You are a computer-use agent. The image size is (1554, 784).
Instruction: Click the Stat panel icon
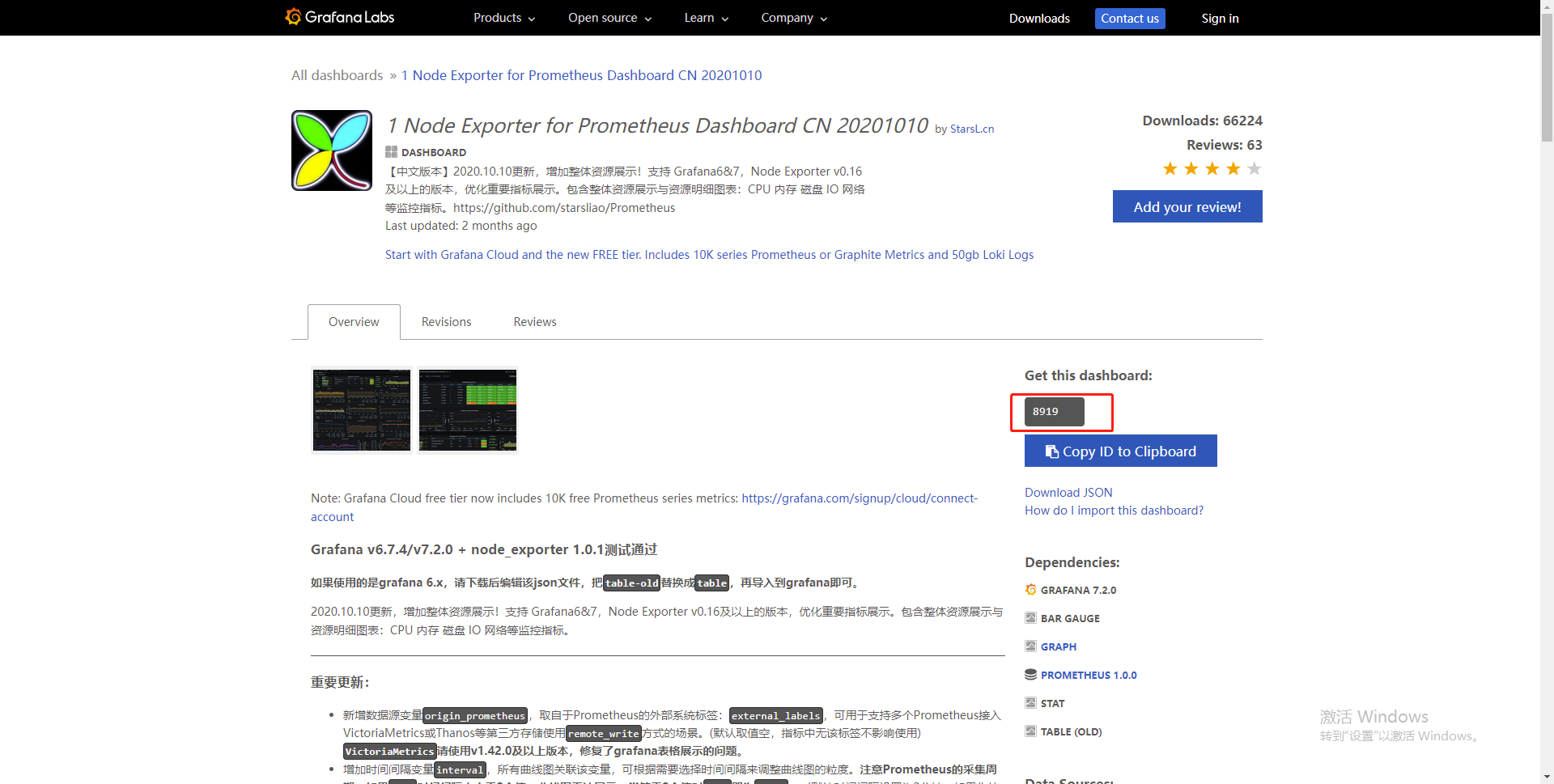coord(1030,703)
